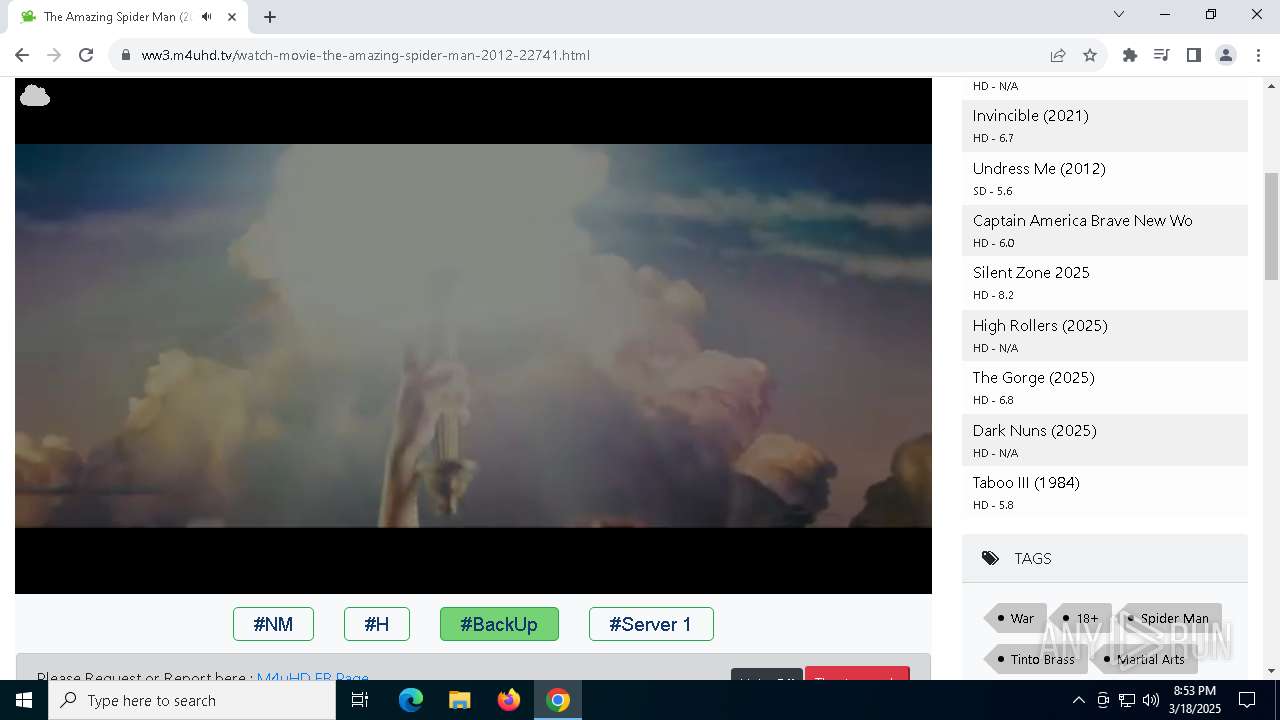Screen dimensions: 1280x720
Task: Bookmark this page with the star
Action: [x=1090, y=55]
